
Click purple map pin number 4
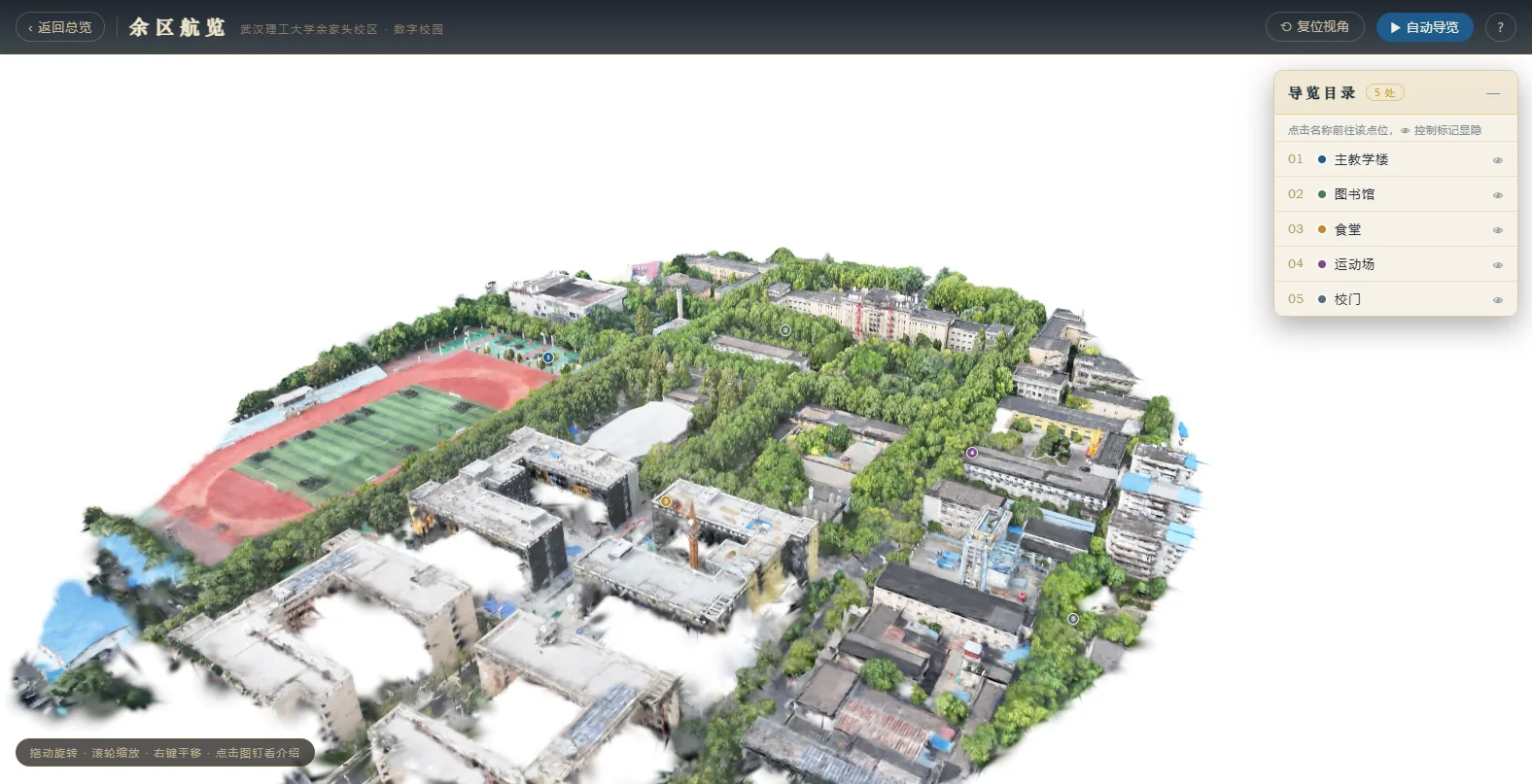pos(971,453)
